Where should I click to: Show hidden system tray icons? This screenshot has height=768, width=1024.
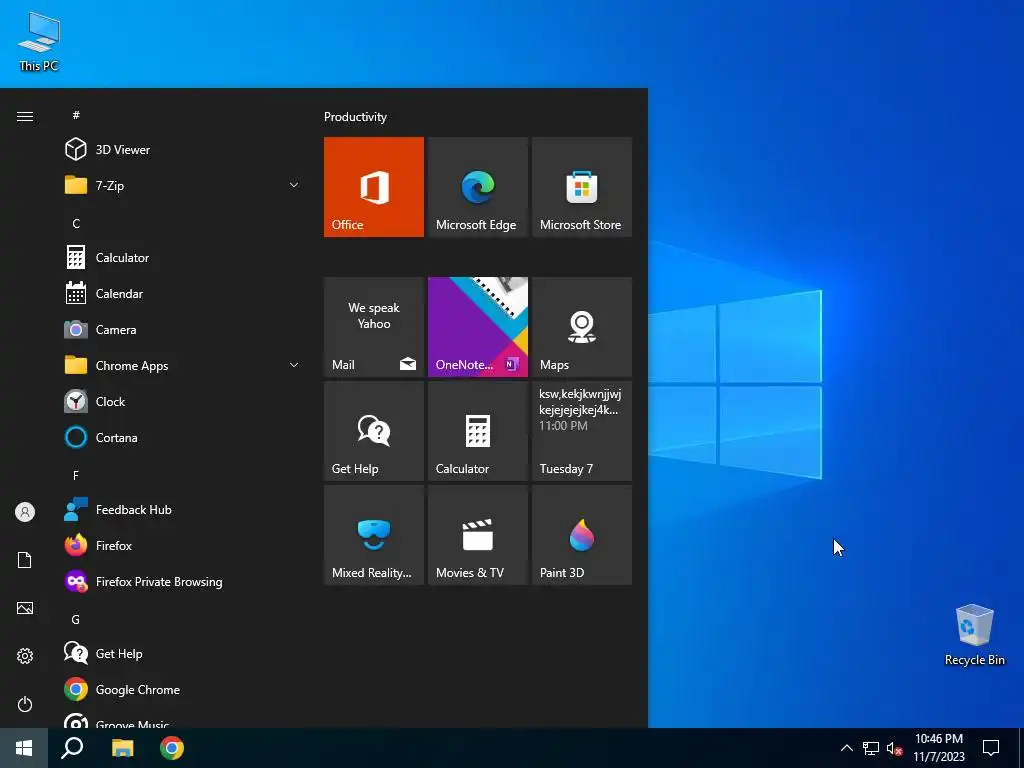click(x=846, y=748)
